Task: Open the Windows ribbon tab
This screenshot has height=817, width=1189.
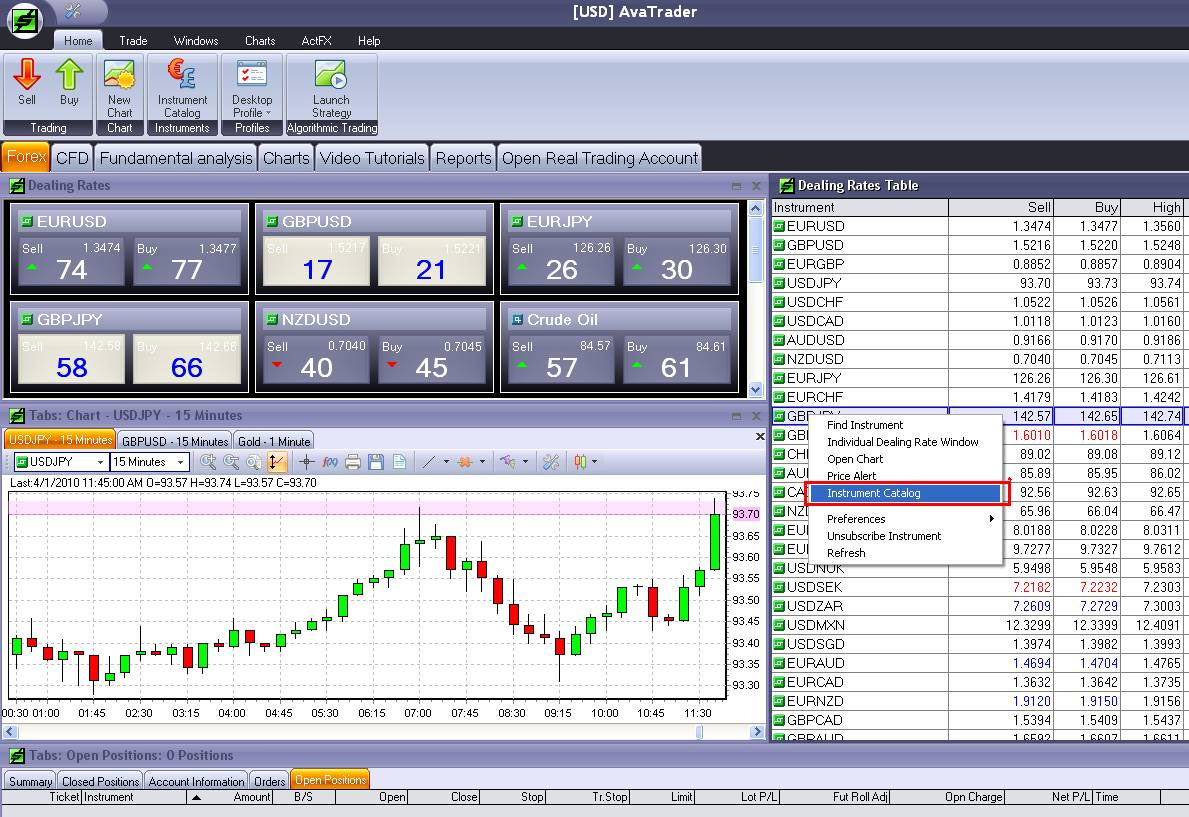Action: 196,40
